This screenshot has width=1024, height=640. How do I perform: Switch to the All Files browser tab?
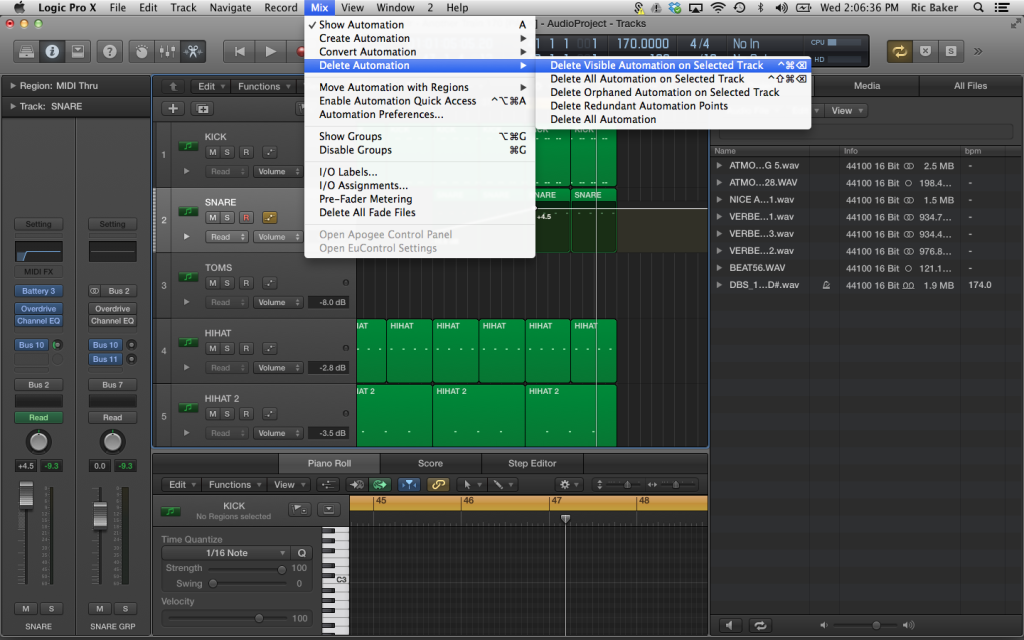[x=970, y=86]
